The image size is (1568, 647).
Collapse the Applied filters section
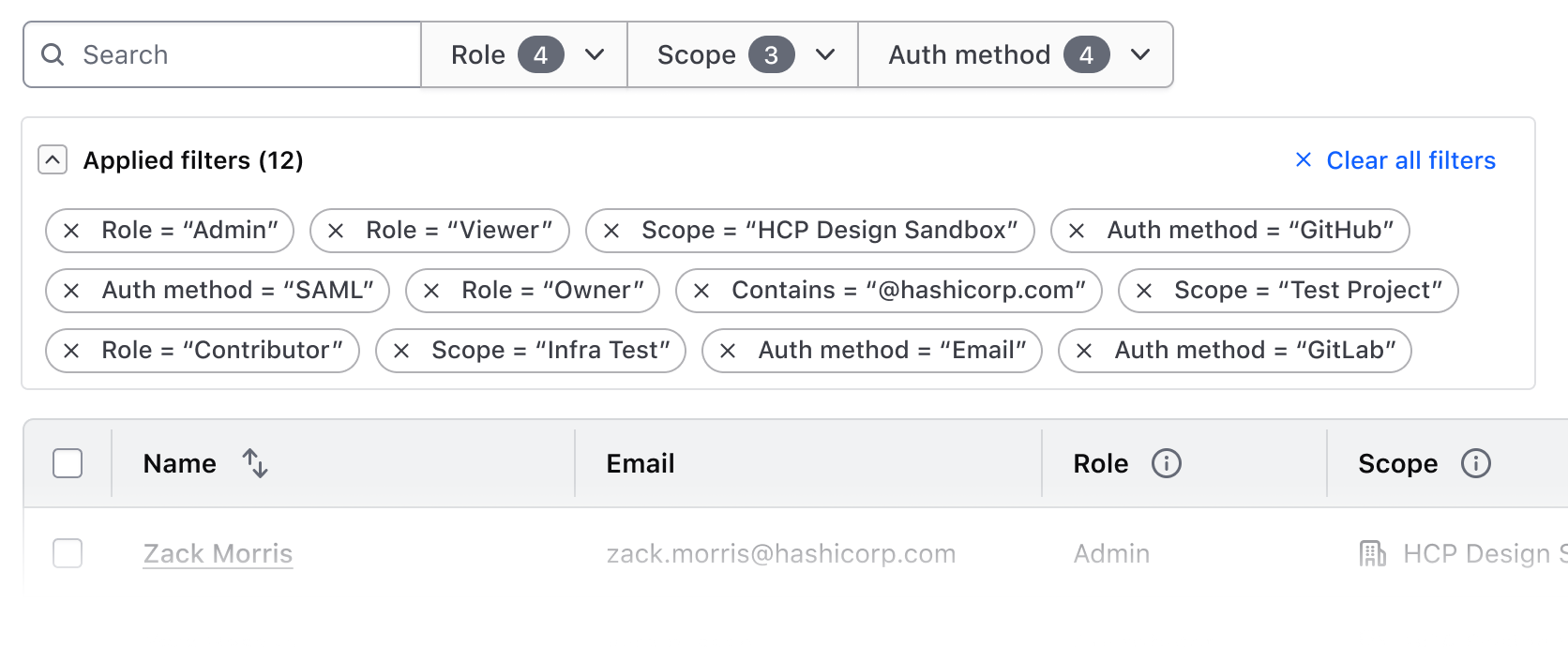tap(53, 160)
